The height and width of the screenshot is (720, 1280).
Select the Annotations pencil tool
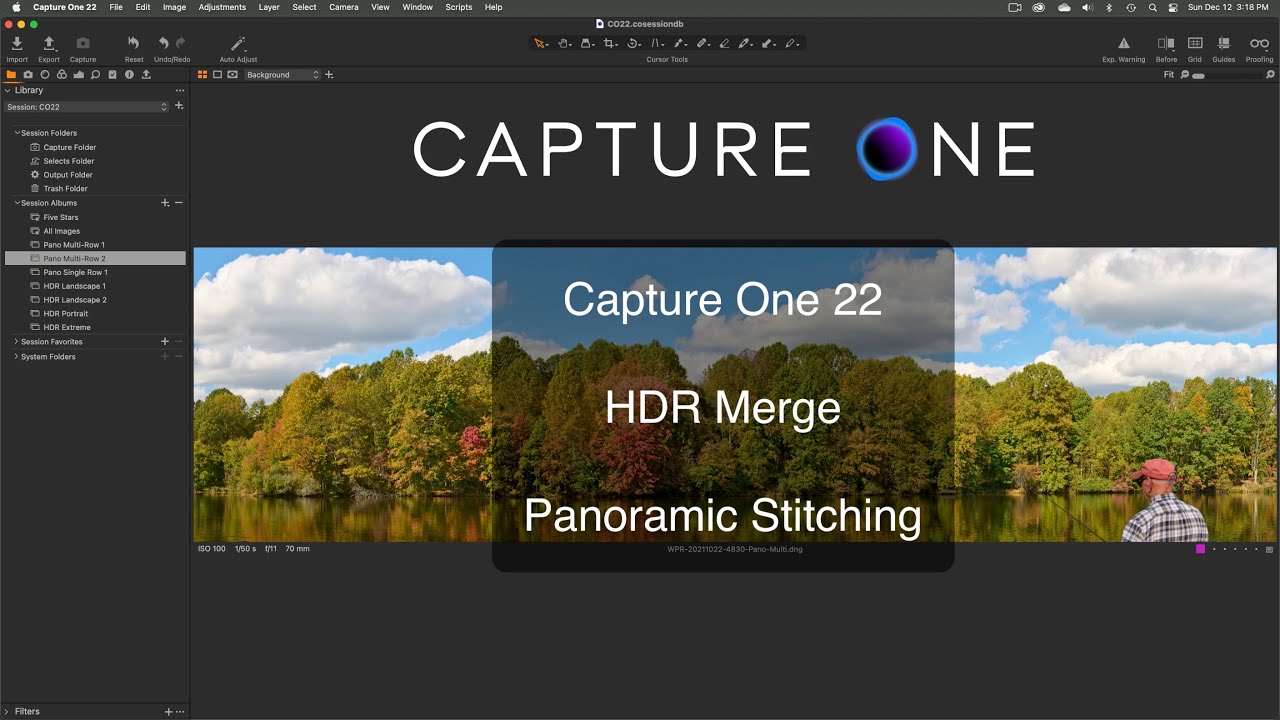pyautogui.click(x=791, y=43)
